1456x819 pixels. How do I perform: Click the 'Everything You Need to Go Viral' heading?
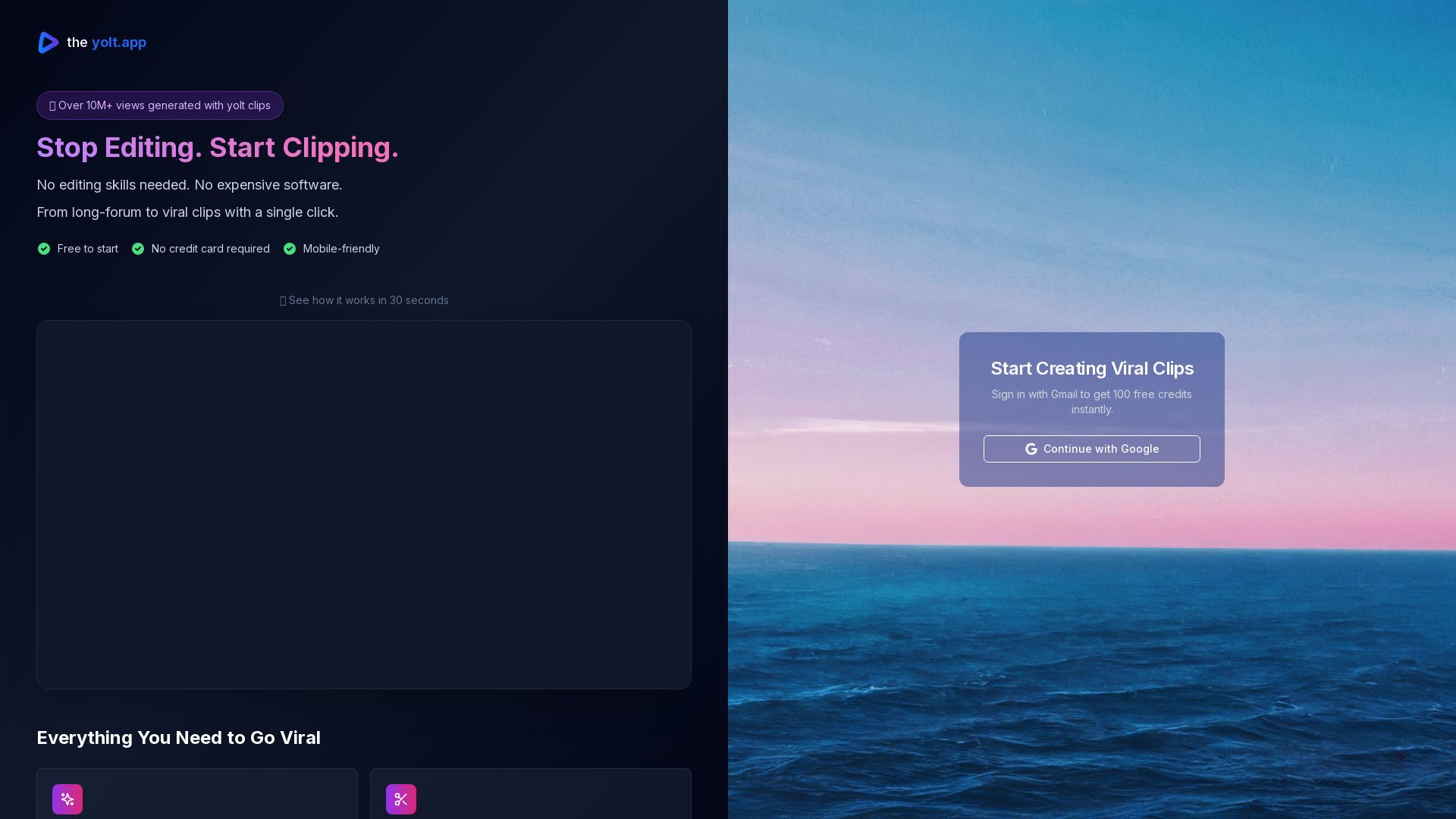point(179,738)
